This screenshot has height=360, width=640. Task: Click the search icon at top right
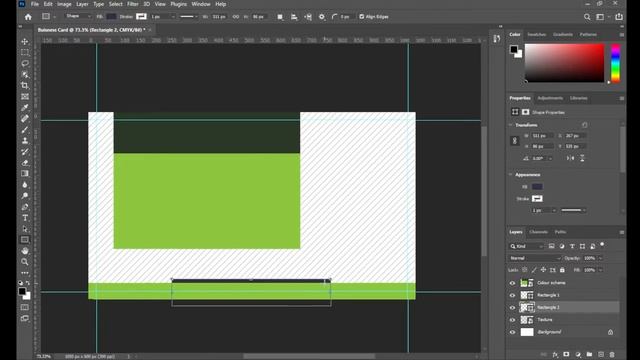click(587, 17)
